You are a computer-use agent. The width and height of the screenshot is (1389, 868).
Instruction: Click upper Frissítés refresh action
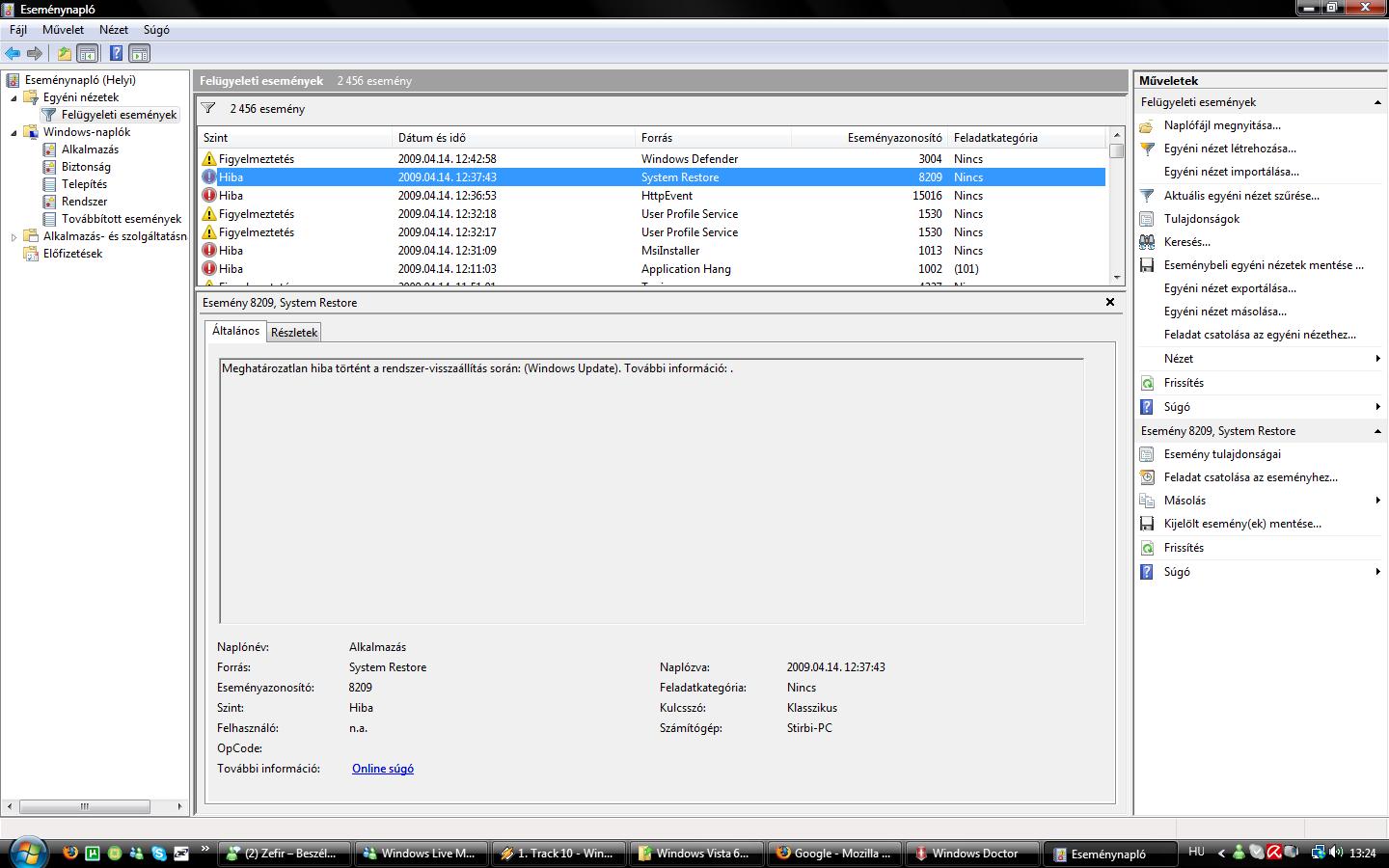point(1184,383)
